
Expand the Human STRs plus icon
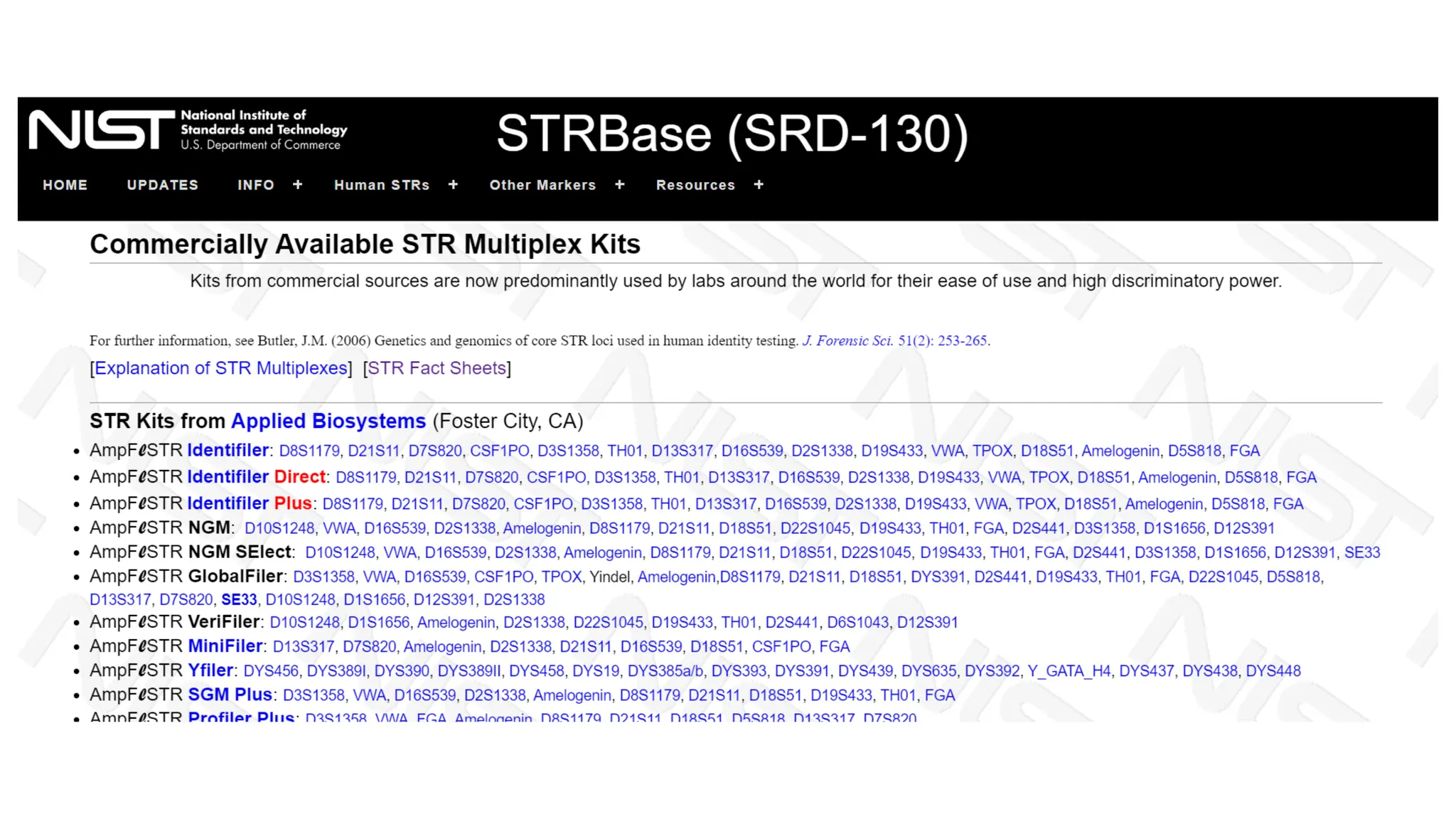coord(453,185)
